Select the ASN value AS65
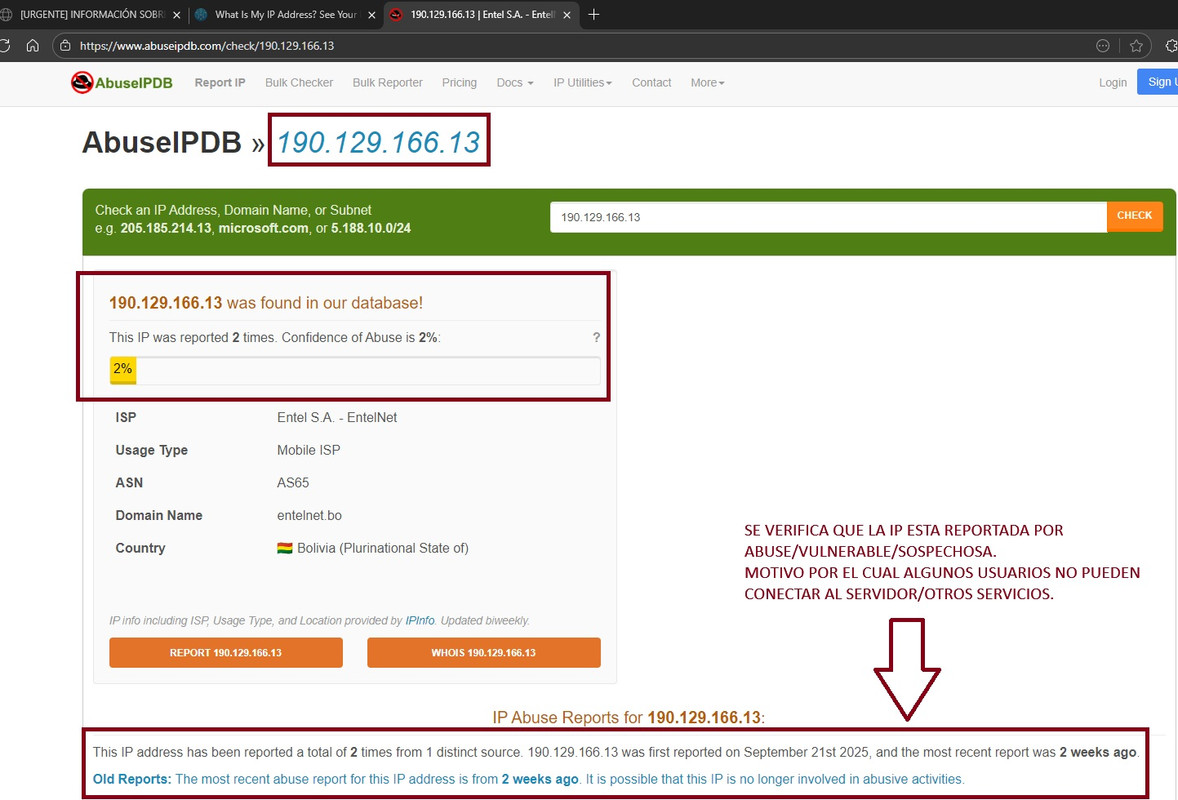Viewport: 1178px width, 800px height. 293,483
